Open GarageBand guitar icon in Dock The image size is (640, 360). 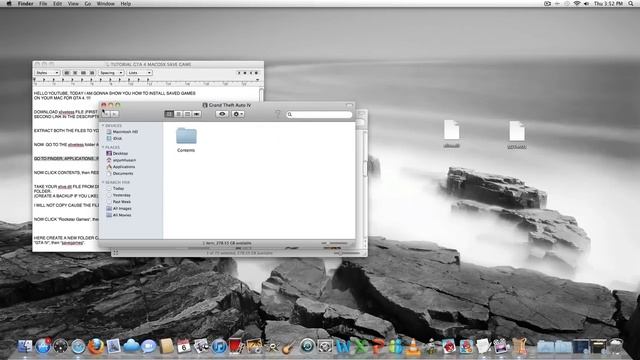coord(289,347)
